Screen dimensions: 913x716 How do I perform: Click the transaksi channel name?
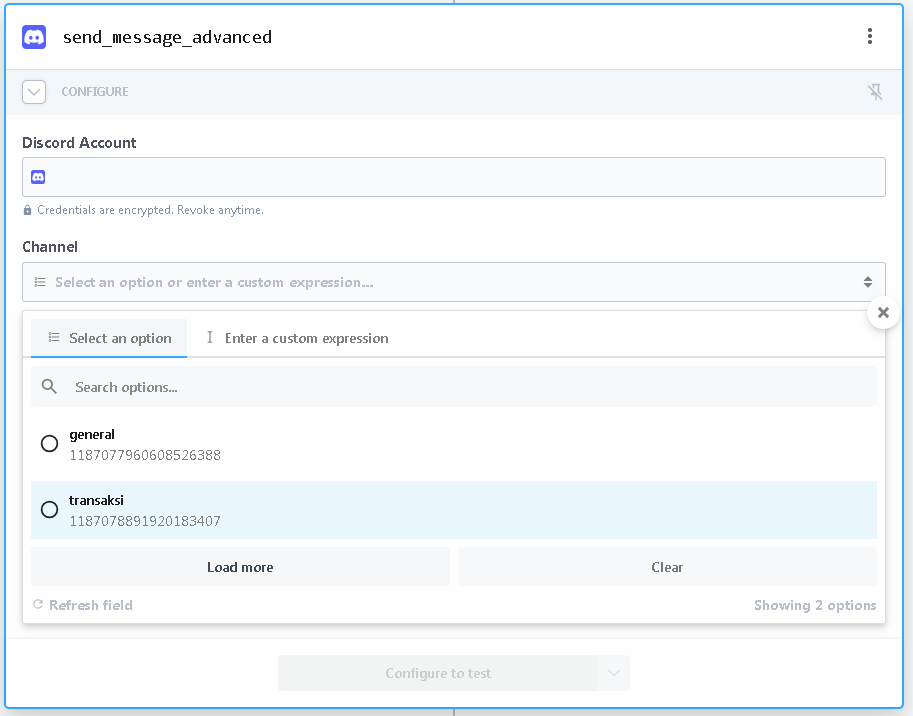click(x=97, y=501)
